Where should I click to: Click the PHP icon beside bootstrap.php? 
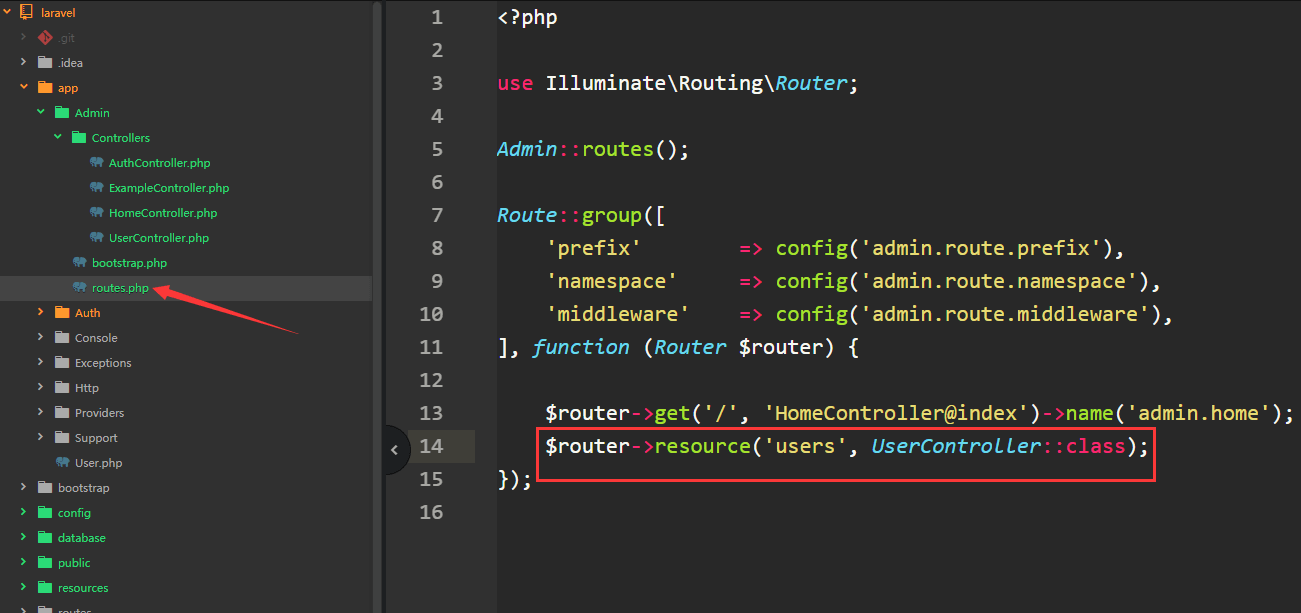(79, 263)
